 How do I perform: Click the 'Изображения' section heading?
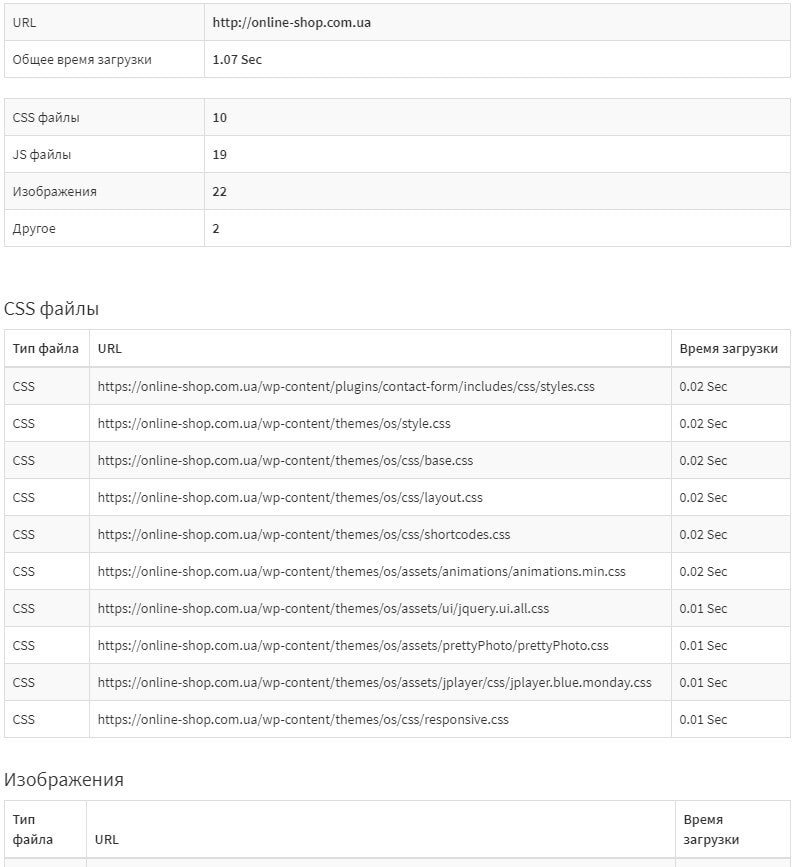click(x=64, y=779)
